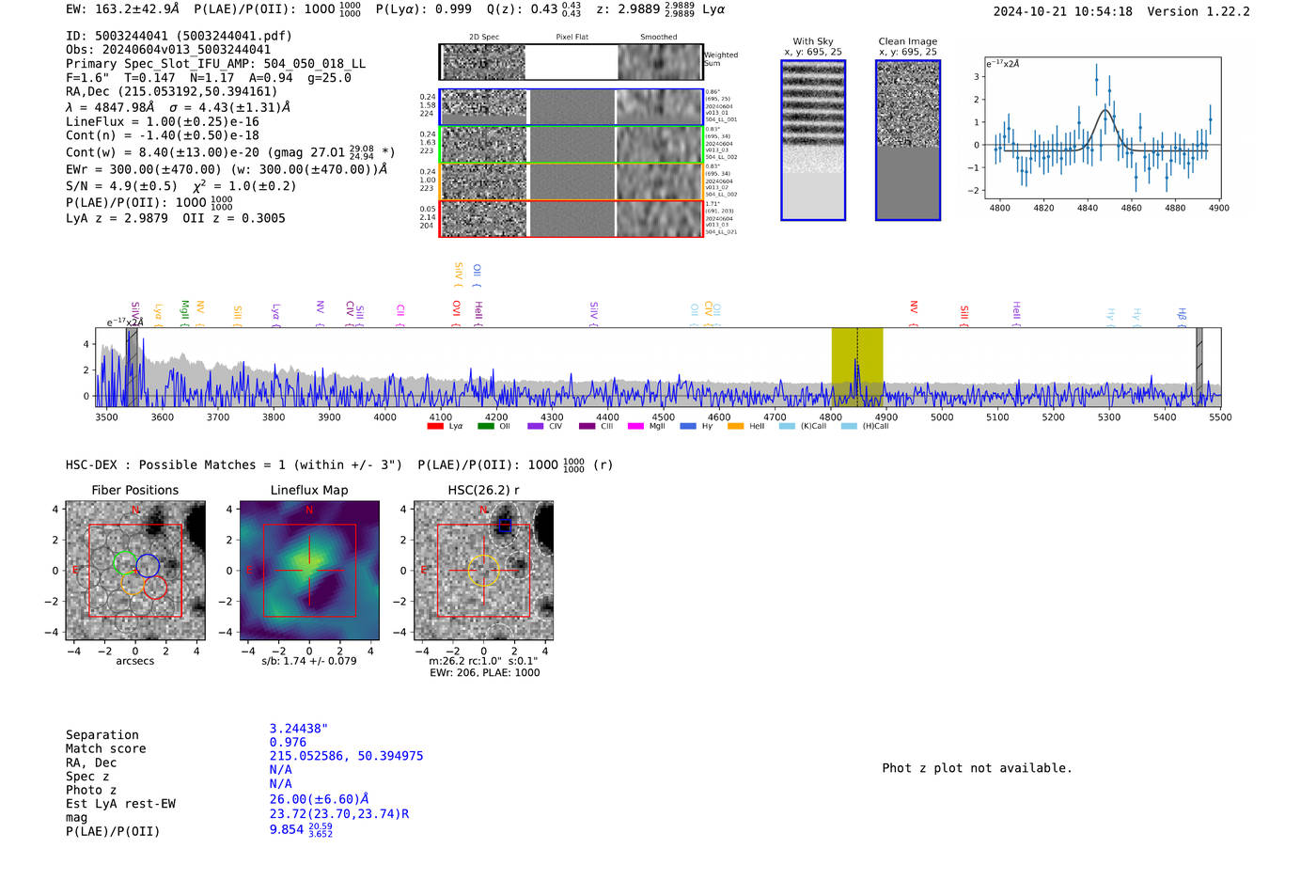Click the Primary Spec_Slot_IFU_AMP line
Viewport: 1316px width, 896px height.
pyautogui.click(x=216, y=64)
